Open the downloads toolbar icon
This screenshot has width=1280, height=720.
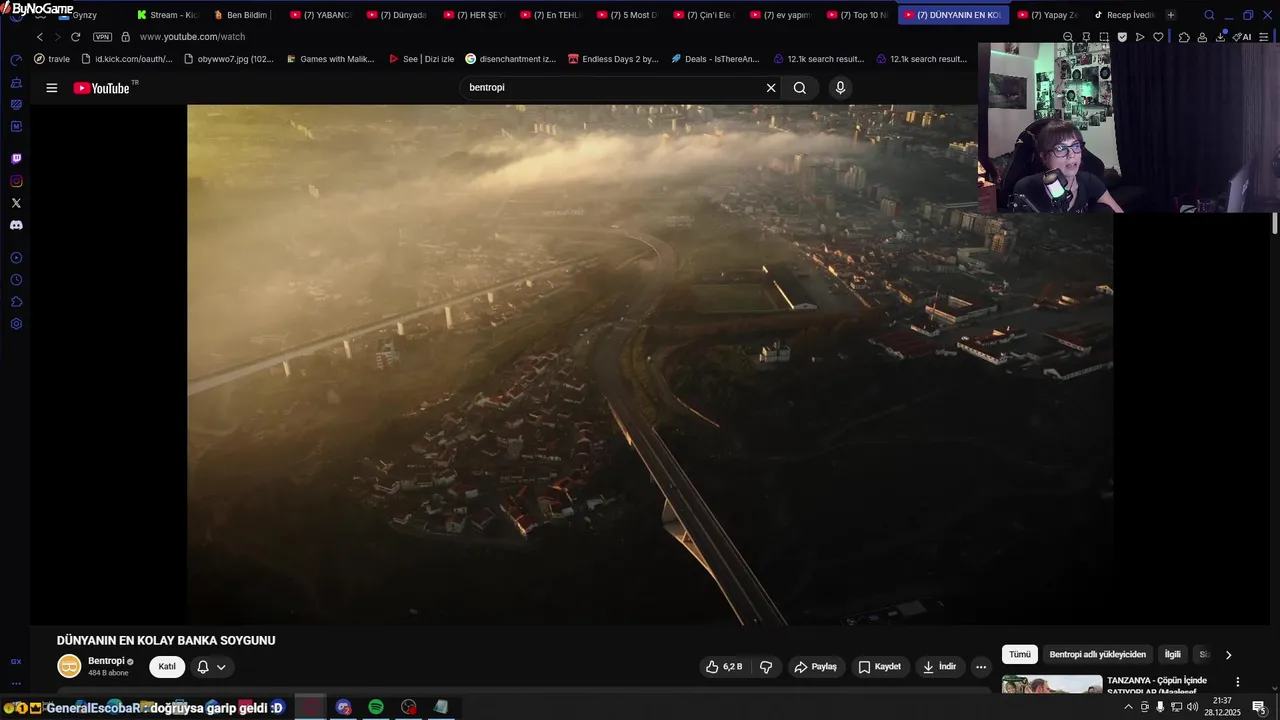click(x=1220, y=37)
